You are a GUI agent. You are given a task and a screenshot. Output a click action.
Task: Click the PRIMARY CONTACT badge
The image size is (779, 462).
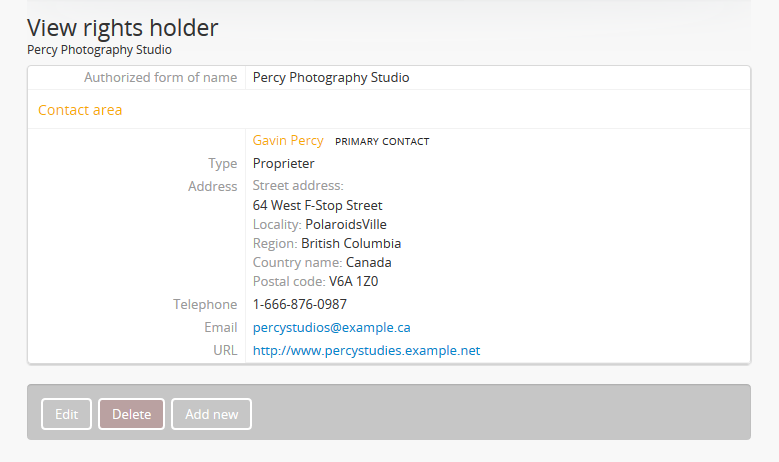(382, 142)
